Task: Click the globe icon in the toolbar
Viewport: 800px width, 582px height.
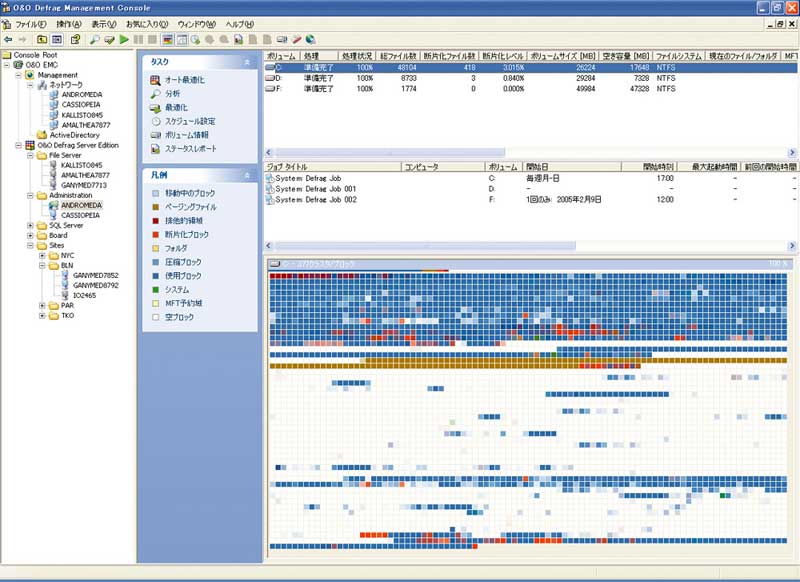Action: [310, 39]
